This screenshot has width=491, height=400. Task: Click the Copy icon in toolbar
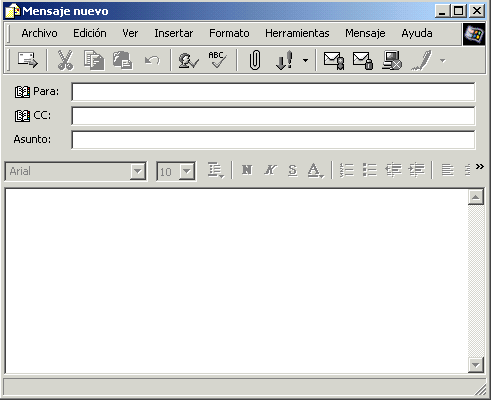click(94, 60)
